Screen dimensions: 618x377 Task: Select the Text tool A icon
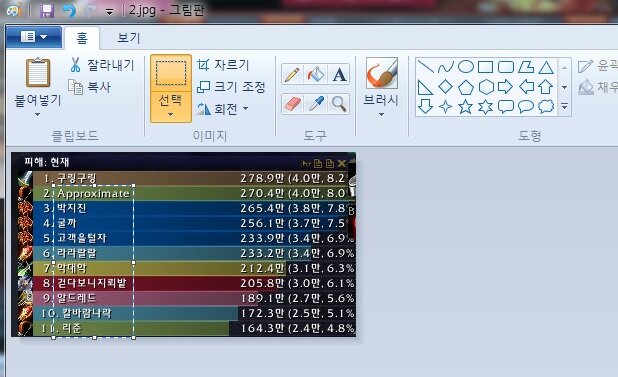point(339,74)
